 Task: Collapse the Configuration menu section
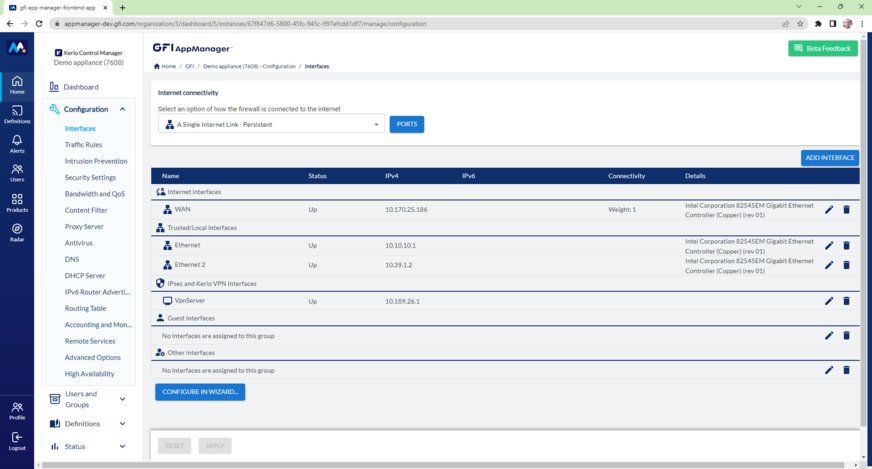[x=122, y=109]
